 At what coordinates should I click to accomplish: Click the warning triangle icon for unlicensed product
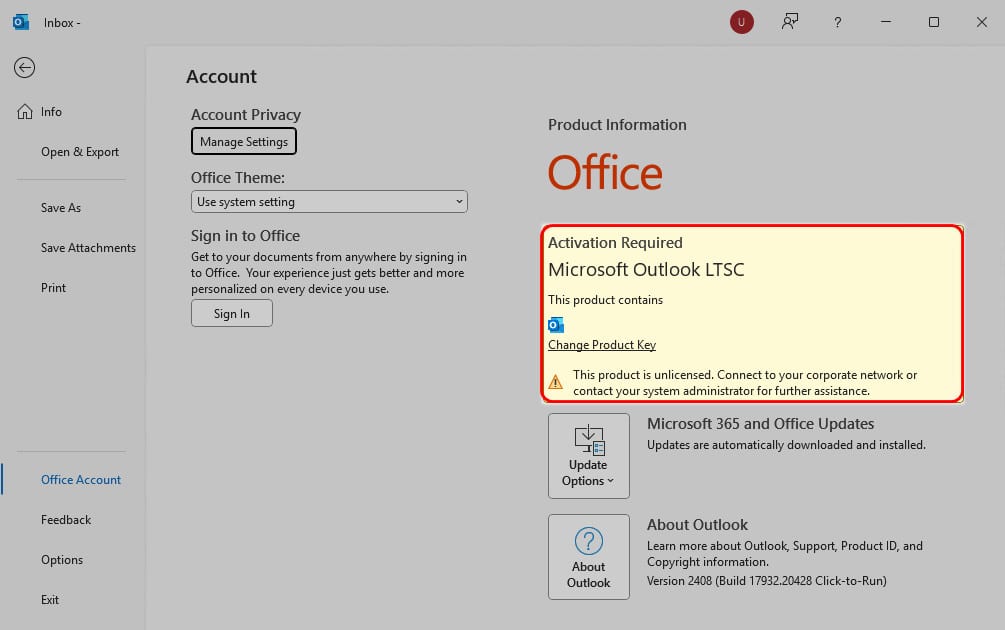click(556, 383)
